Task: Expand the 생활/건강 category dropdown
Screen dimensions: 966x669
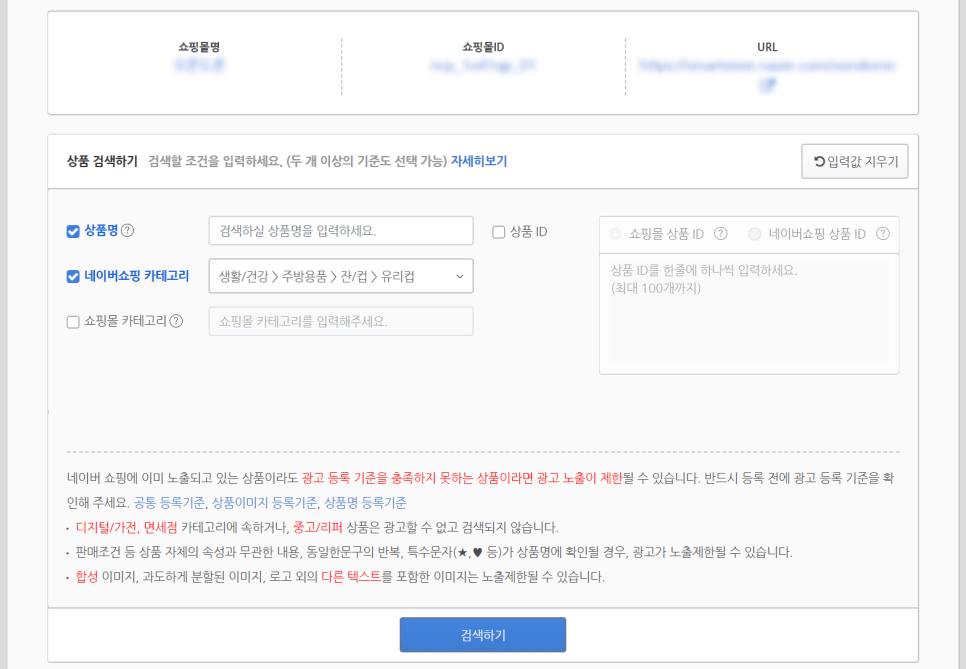Action: coord(341,276)
